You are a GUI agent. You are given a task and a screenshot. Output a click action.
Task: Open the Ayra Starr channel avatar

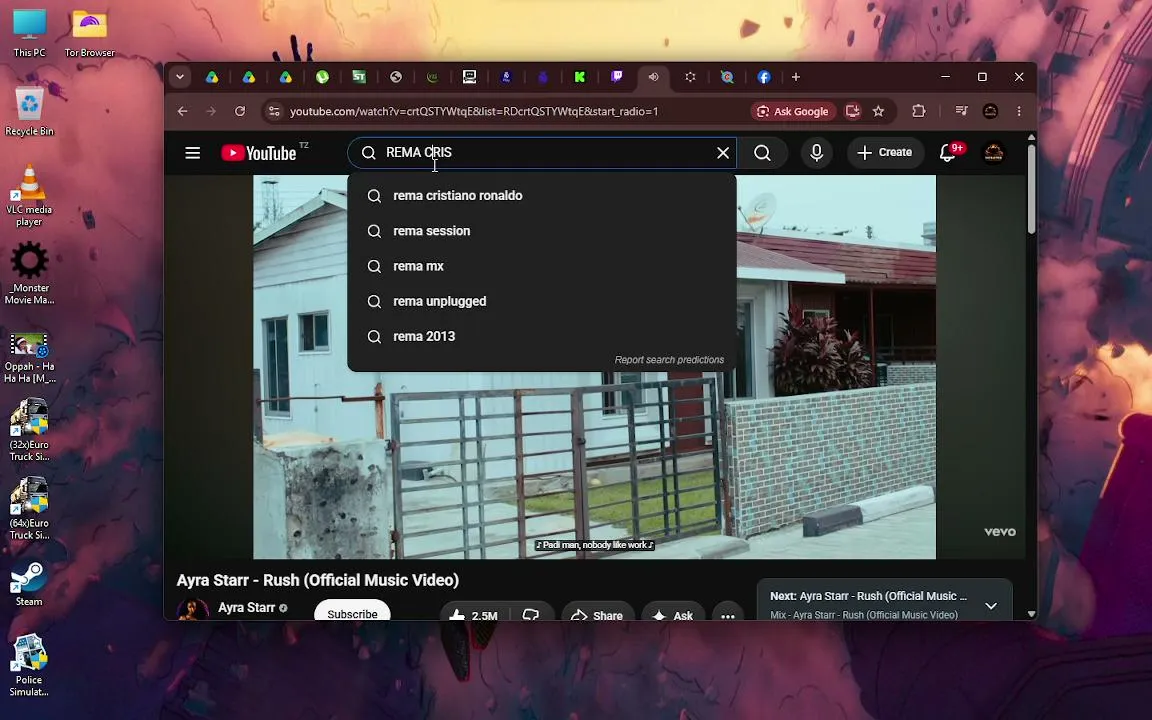(192, 610)
